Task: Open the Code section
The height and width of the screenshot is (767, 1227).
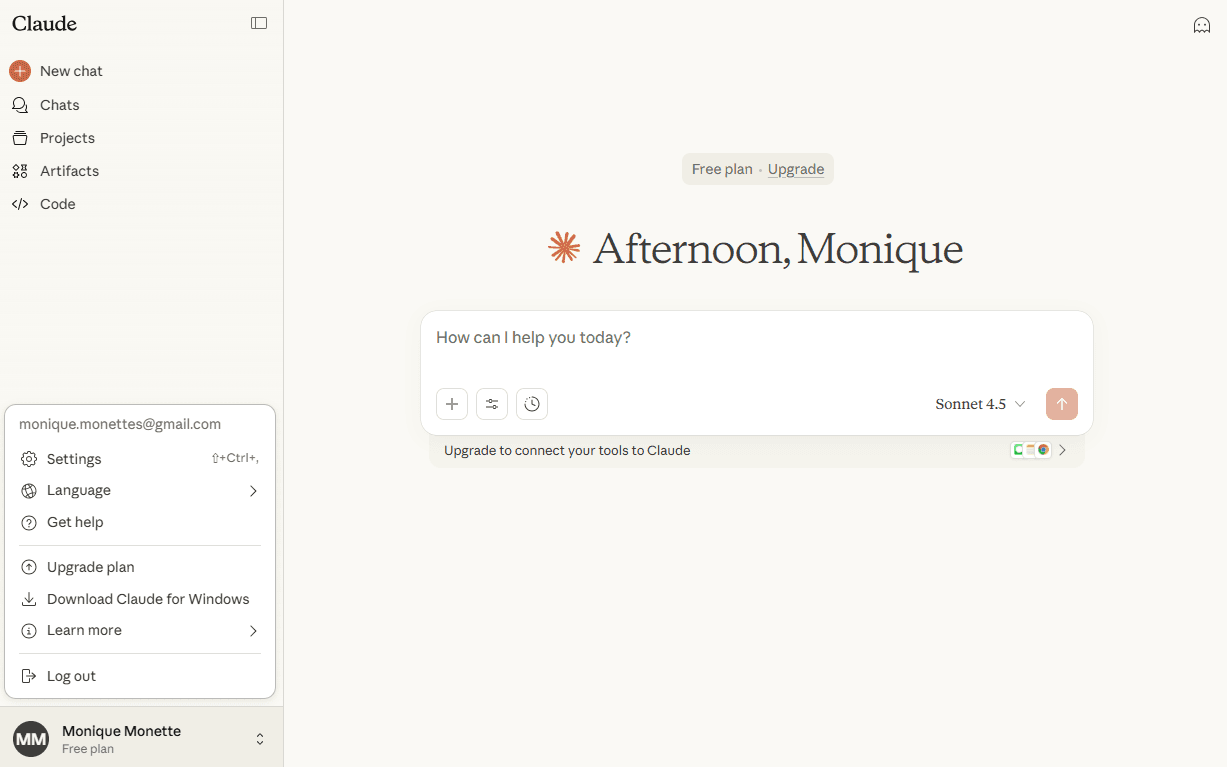Action: coord(57,204)
